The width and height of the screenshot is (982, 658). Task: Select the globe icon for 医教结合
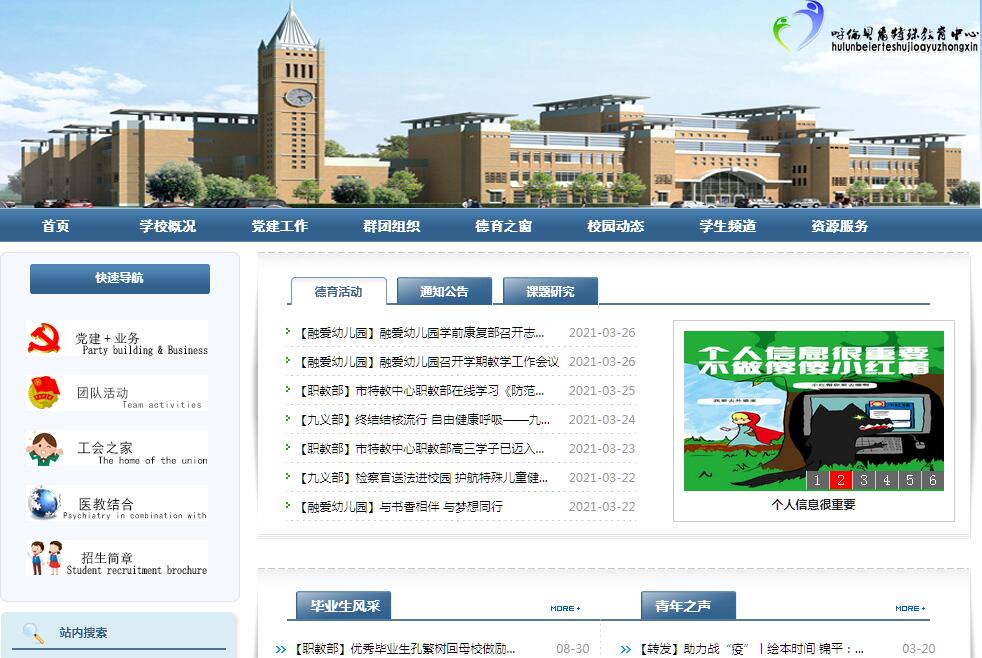tap(44, 504)
